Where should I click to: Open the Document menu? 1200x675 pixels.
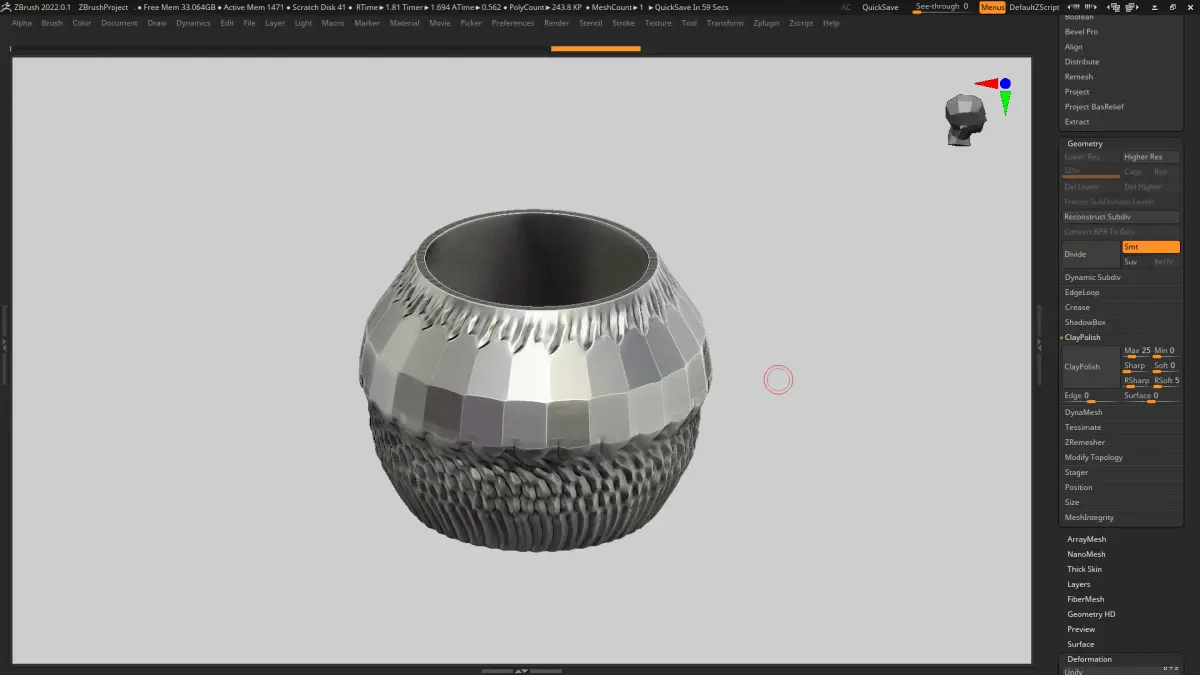coord(119,23)
